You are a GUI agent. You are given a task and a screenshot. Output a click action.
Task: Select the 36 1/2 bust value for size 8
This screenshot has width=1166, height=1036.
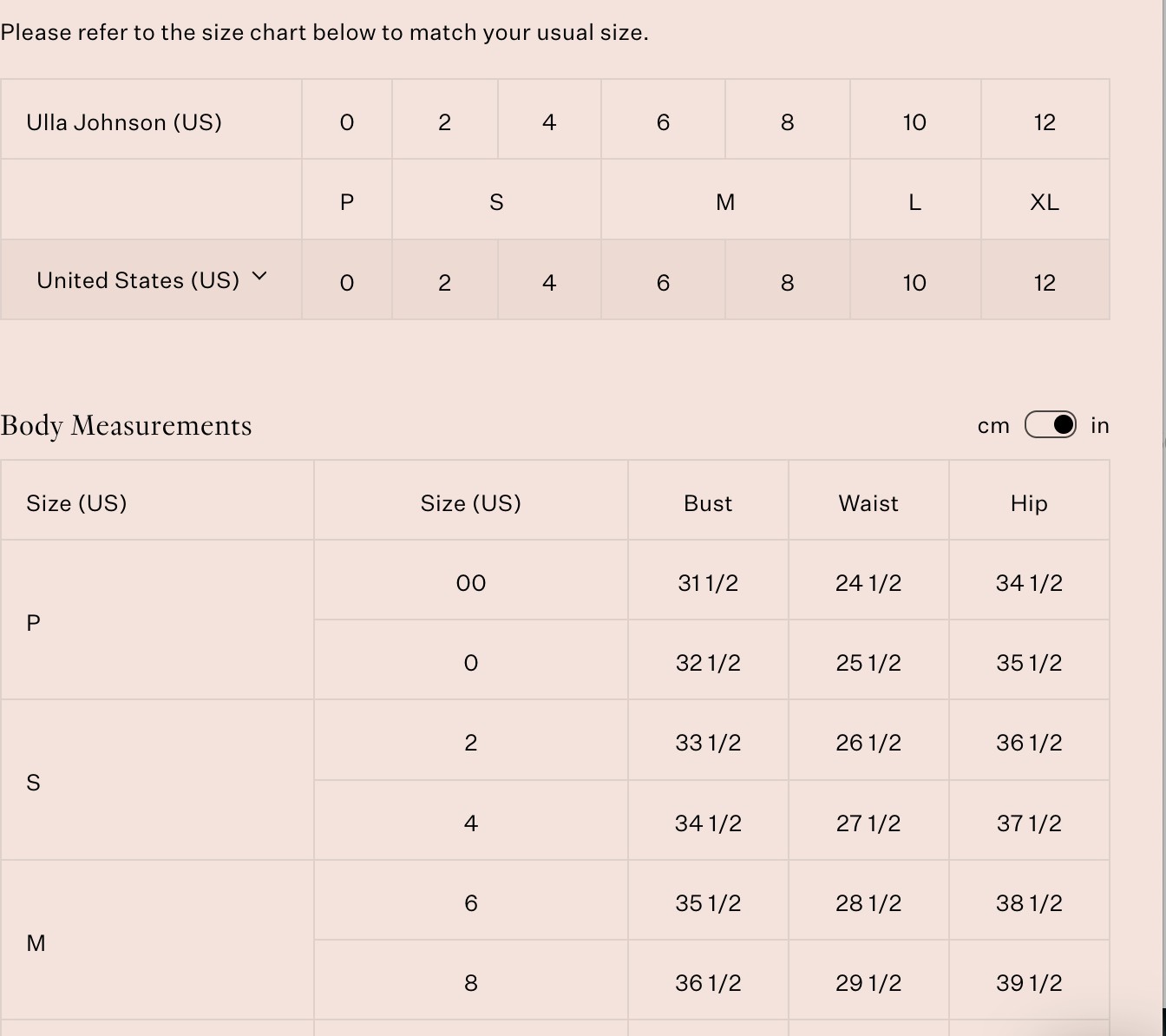pos(708,983)
